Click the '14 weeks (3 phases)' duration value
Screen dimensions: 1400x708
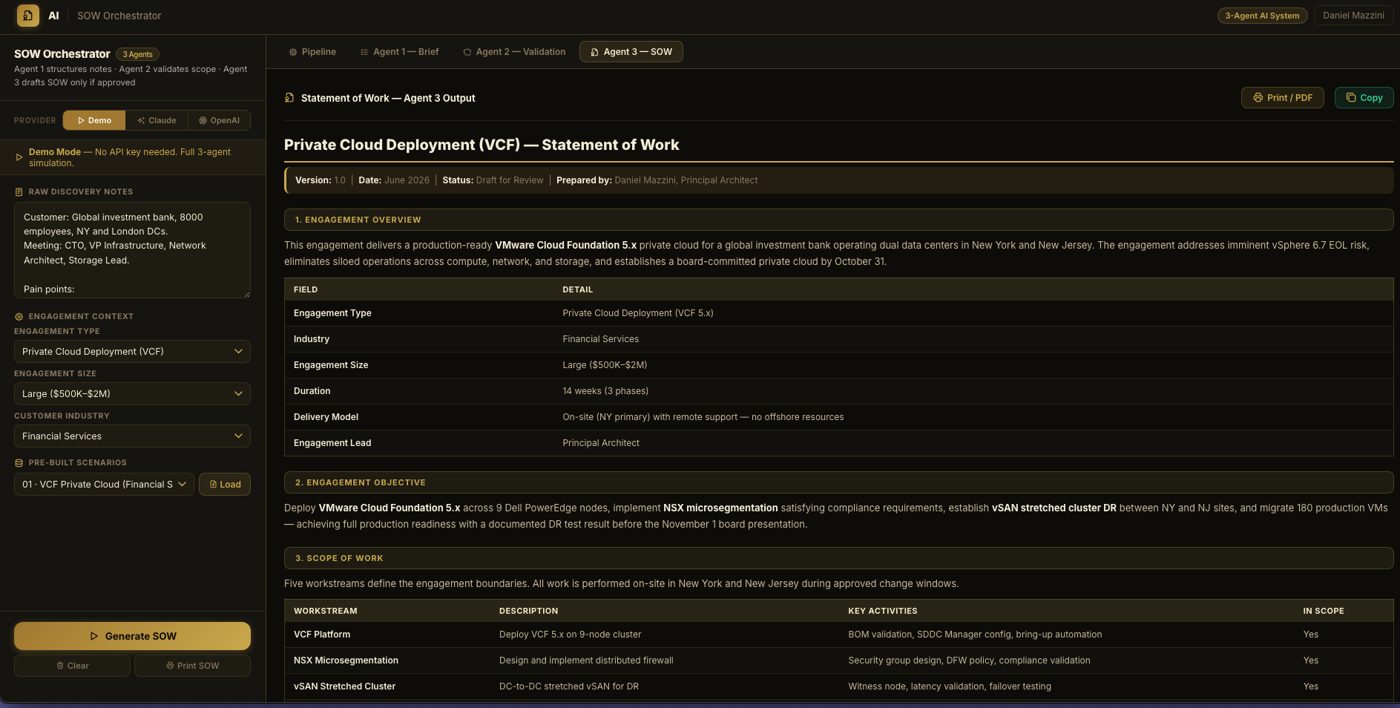click(605, 391)
